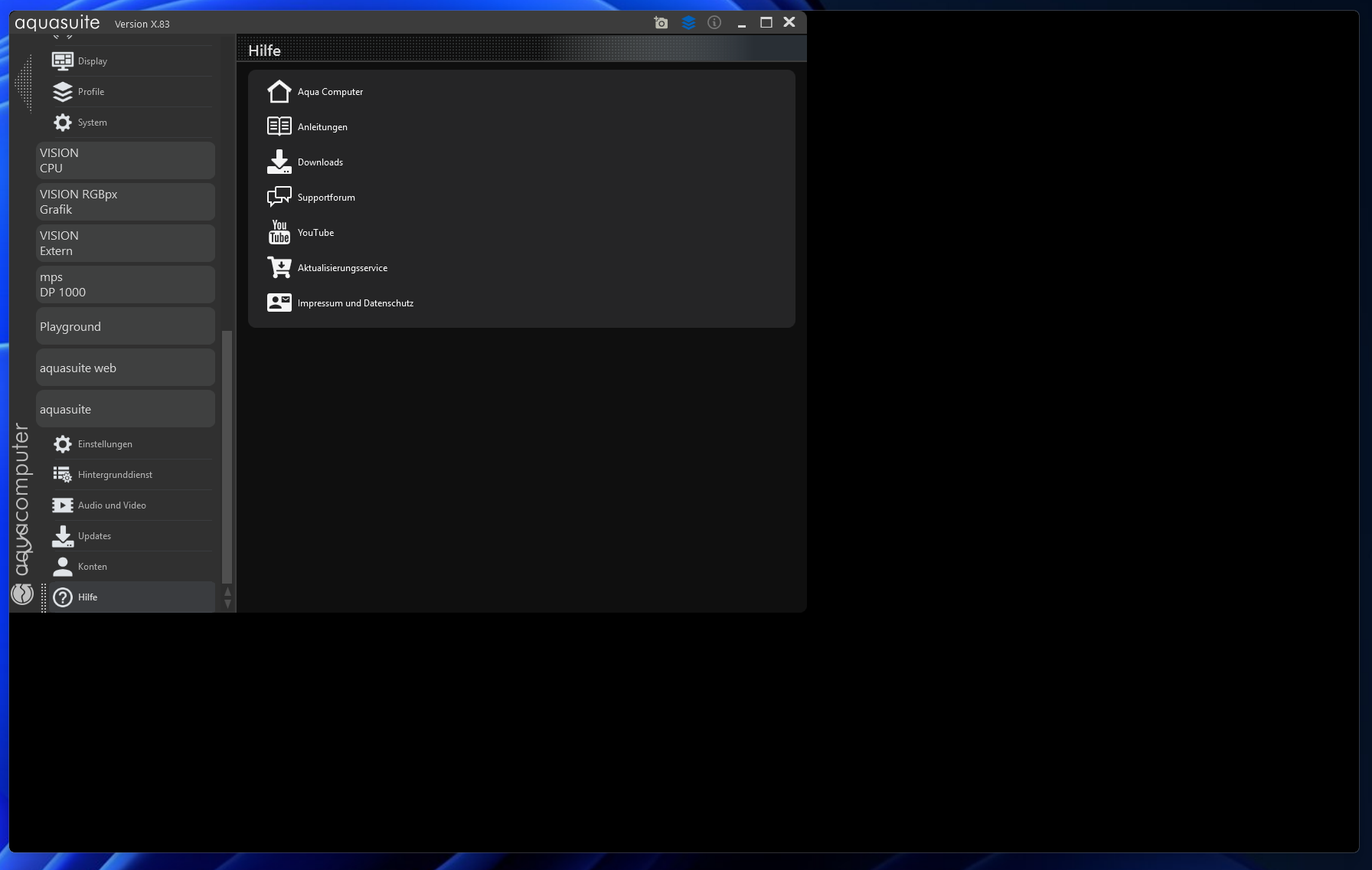The width and height of the screenshot is (1372, 870).
Task: Take a screenshot with the camera icon
Action: pos(661,23)
